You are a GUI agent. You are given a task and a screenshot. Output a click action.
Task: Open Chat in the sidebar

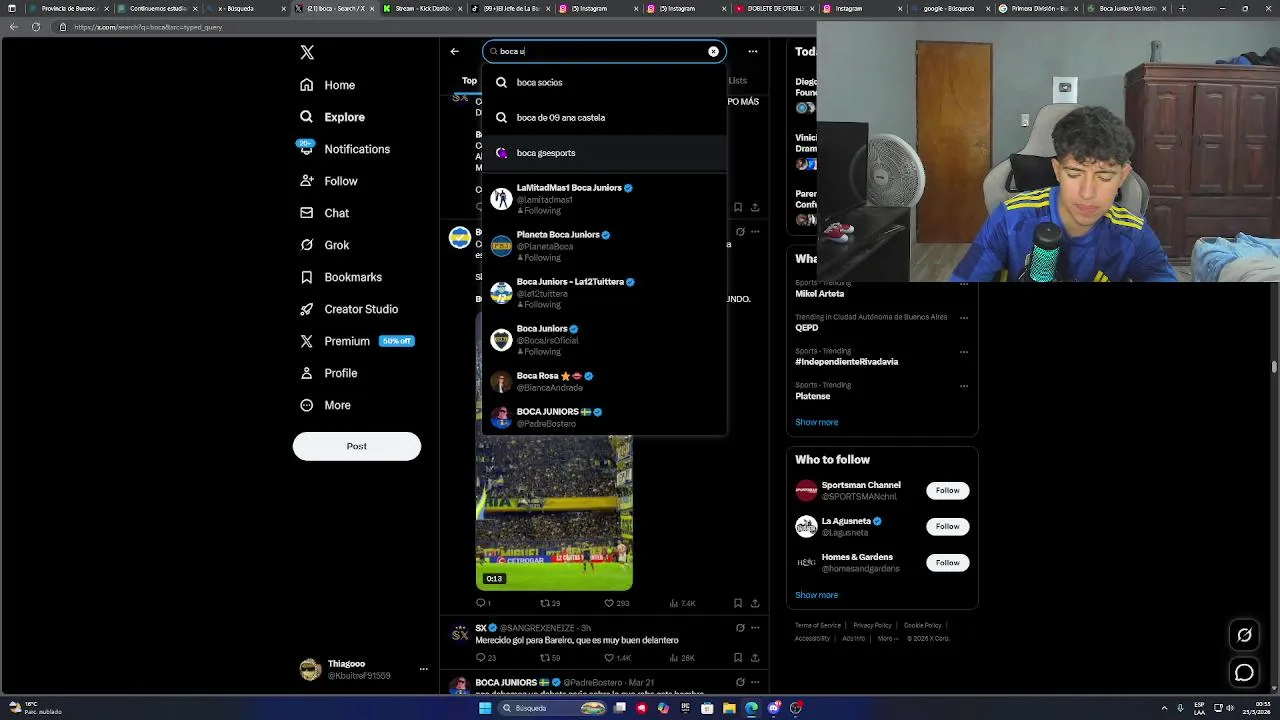[x=325, y=213]
